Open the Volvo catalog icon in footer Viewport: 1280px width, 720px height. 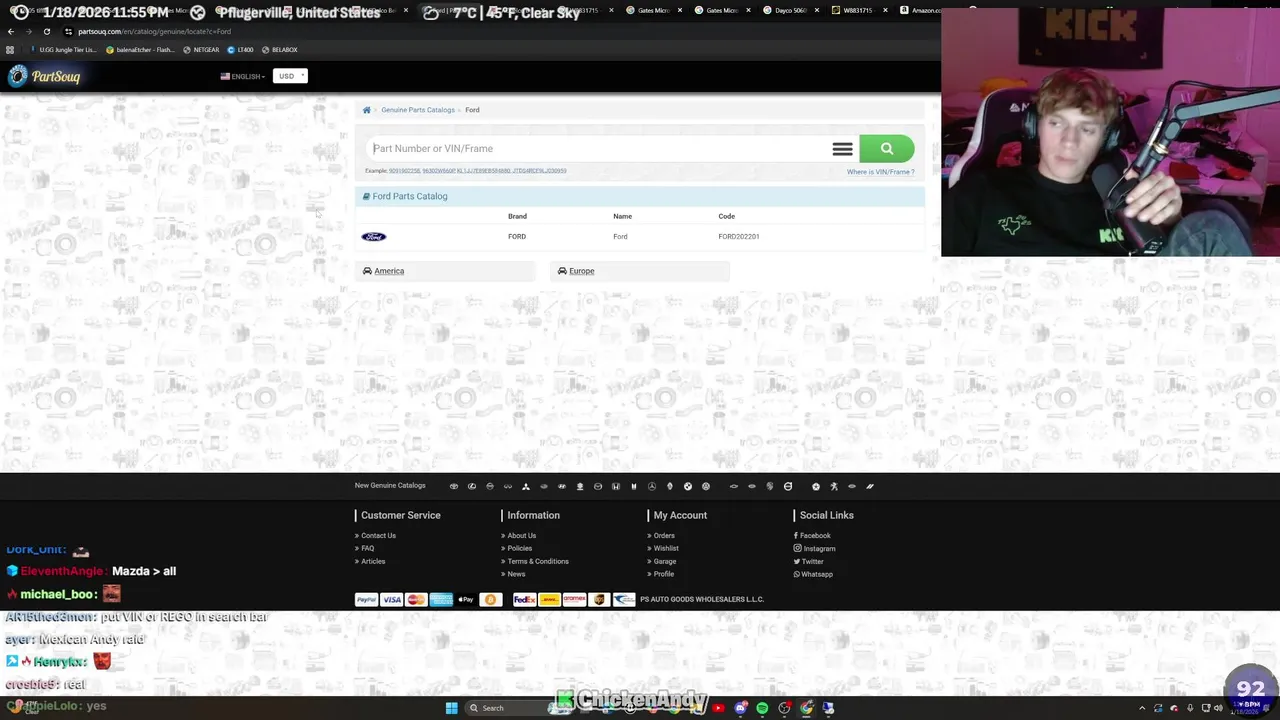coord(788,486)
